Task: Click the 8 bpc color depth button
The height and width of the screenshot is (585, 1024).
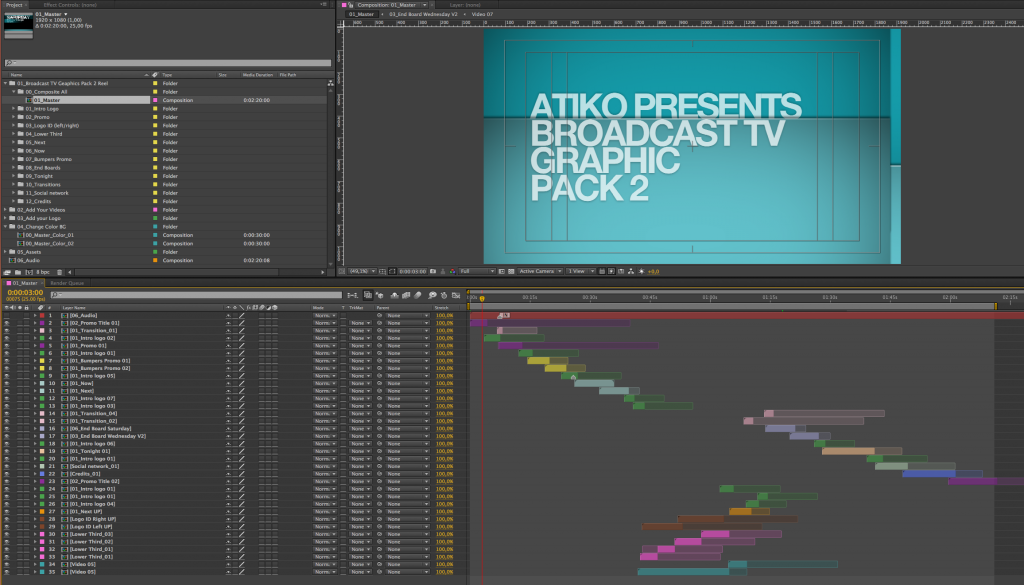Action: tap(44, 272)
